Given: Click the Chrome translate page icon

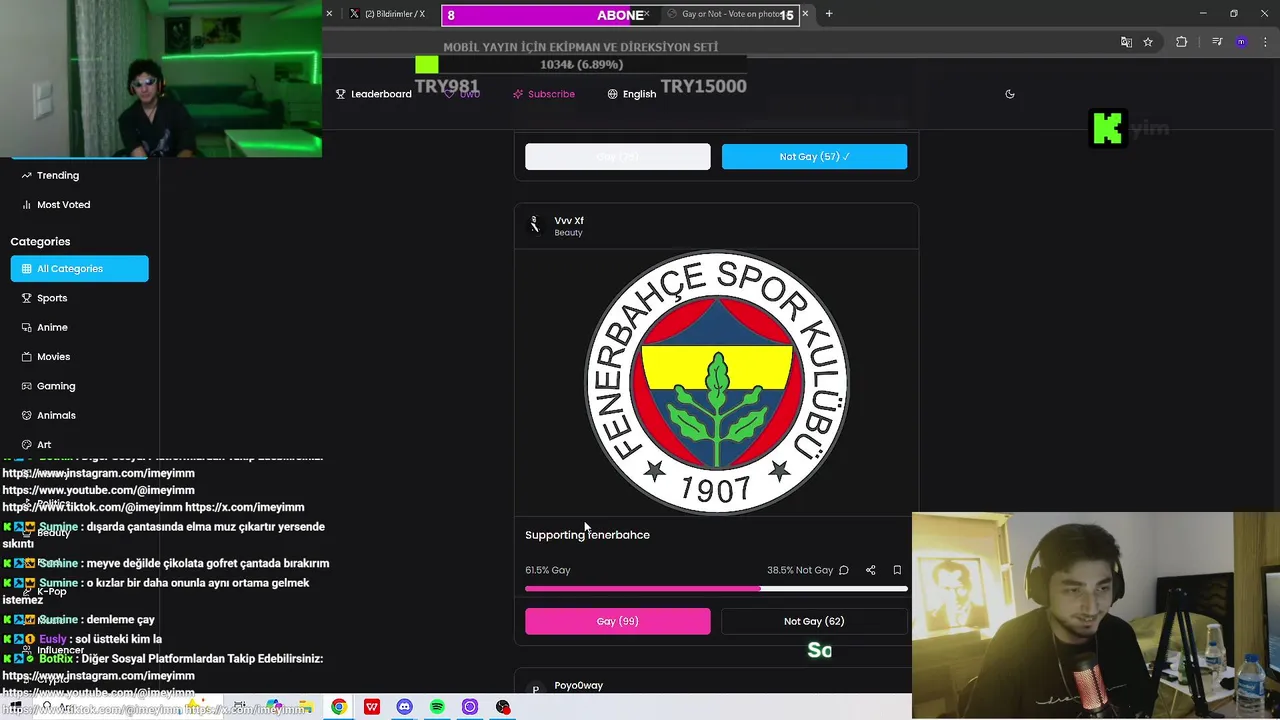Looking at the screenshot, I should point(1126,42).
